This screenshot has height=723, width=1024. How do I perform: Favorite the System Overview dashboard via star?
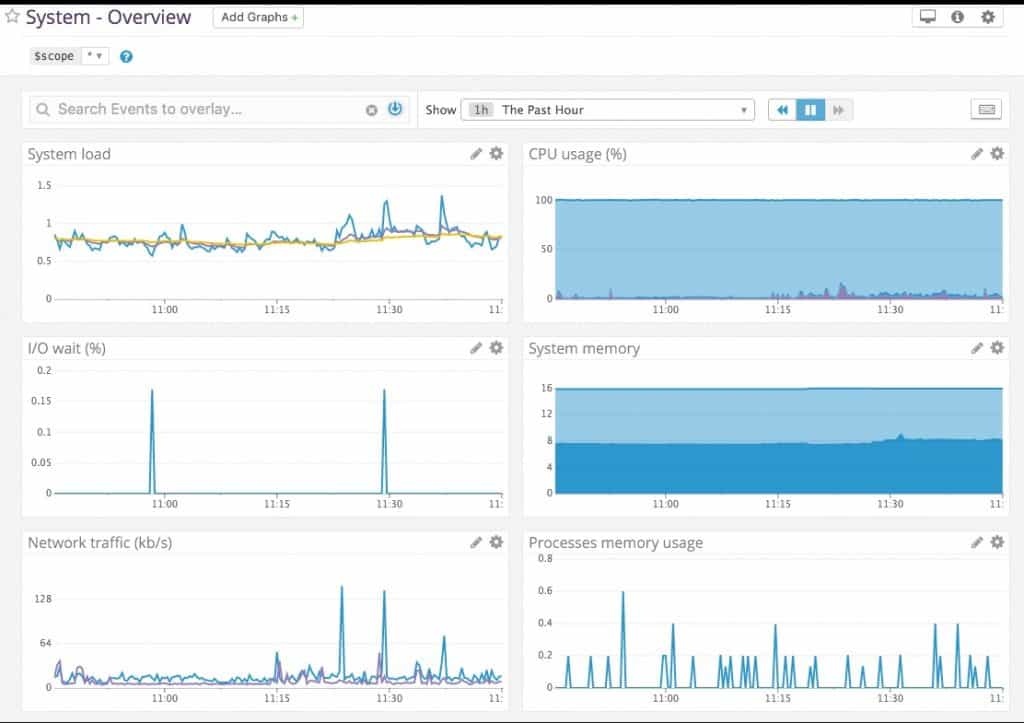click(x=14, y=16)
